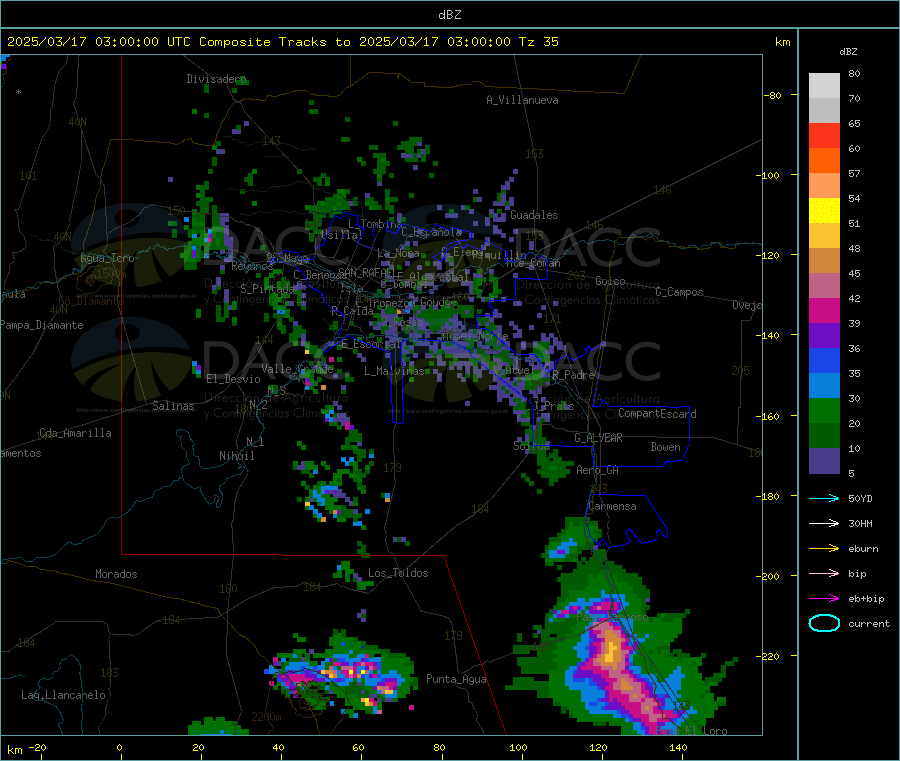Click the Los_Toldos place label
This screenshot has width=900, height=761.
[x=398, y=573]
